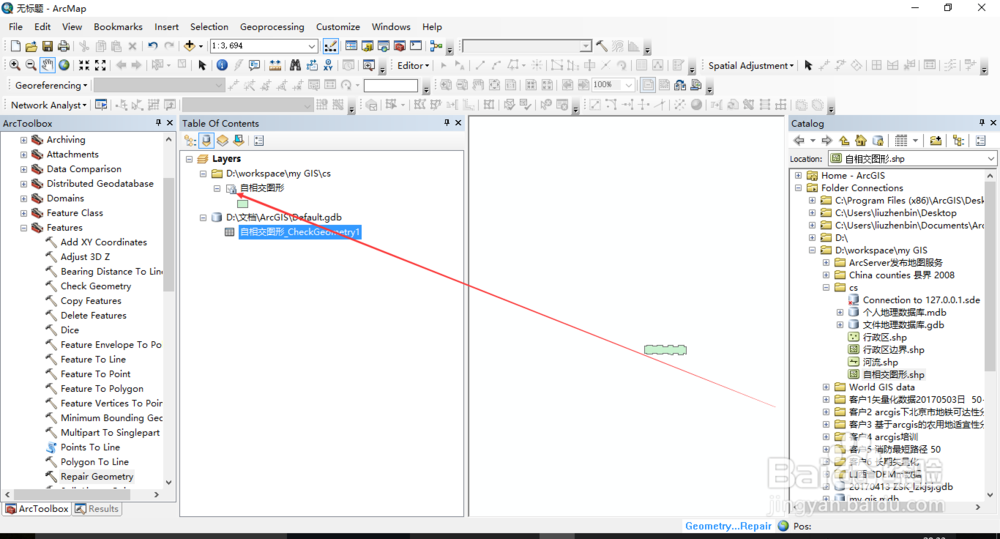The height and width of the screenshot is (539, 1000).
Task: Open the Editor Toolbar button
Action: pyautogui.click(x=331, y=46)
